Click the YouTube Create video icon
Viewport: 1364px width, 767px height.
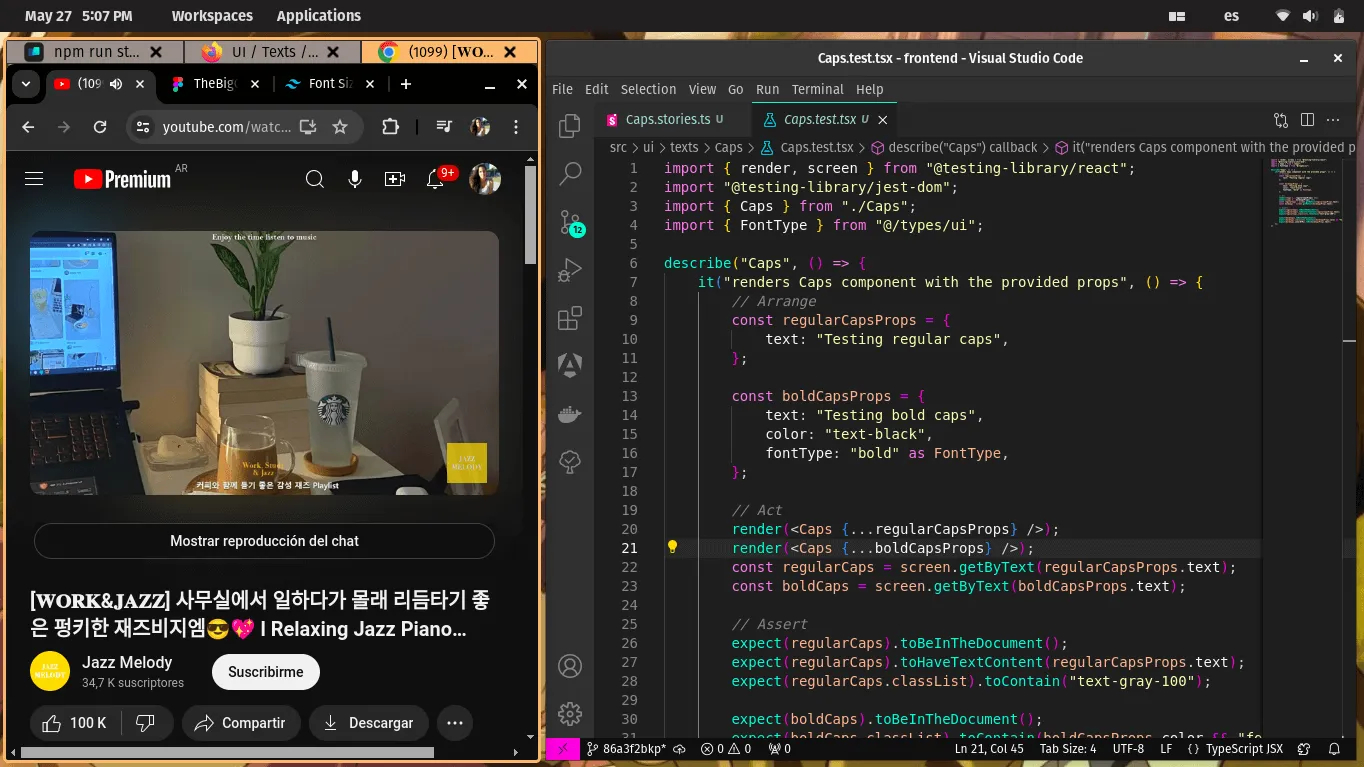coord(395,179)
